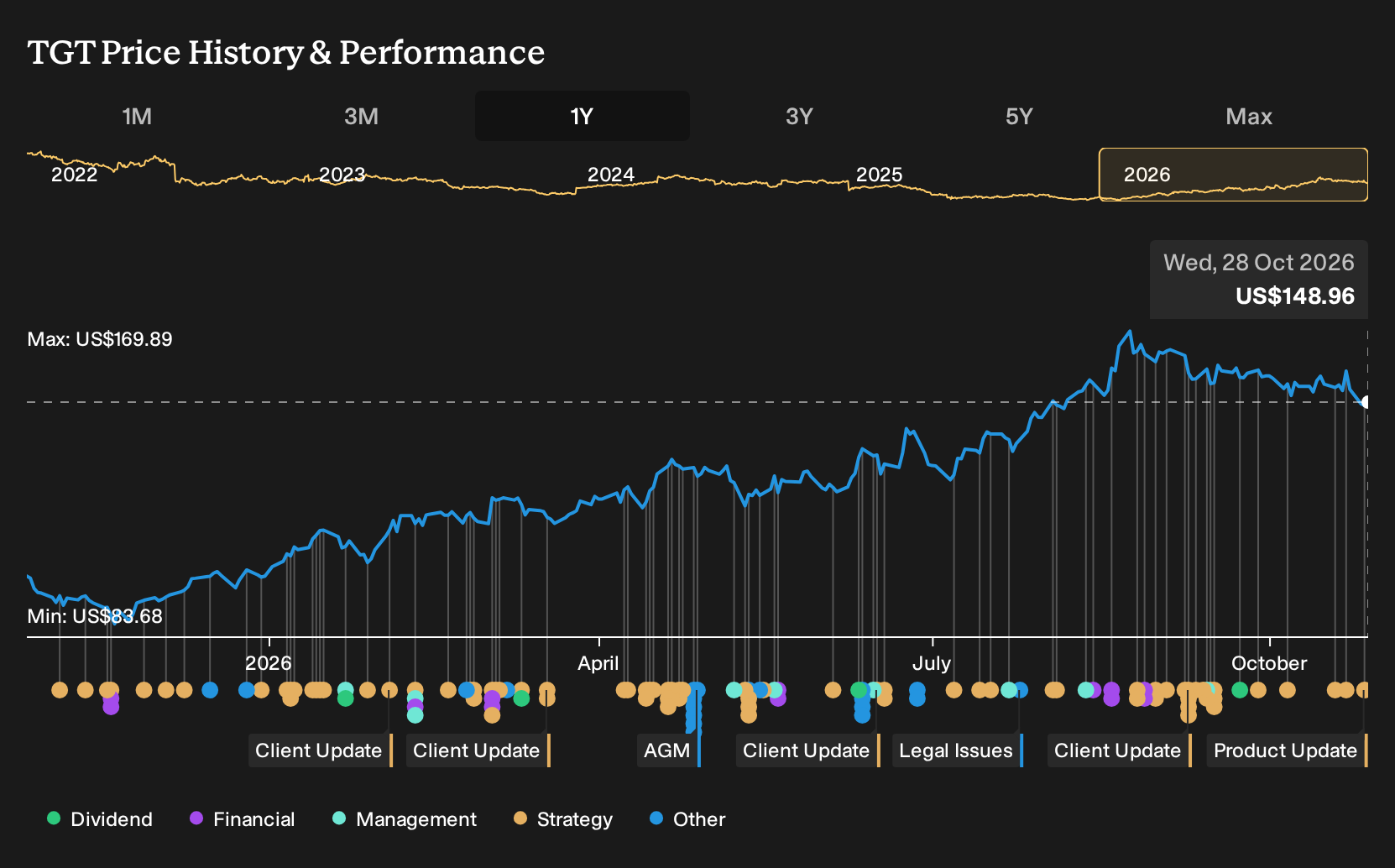
Task: Click the tooltip date Wed, 28 Oct 2026
Action: click(x=1258, y=263)
